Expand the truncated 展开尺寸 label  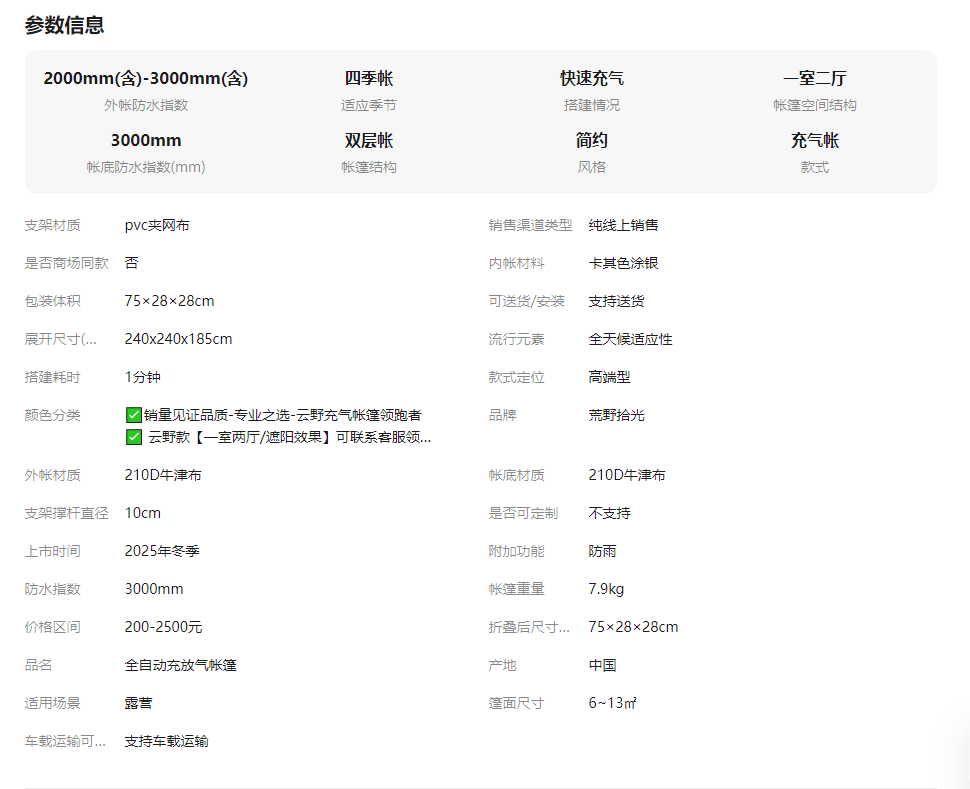(x=61, y=339)
